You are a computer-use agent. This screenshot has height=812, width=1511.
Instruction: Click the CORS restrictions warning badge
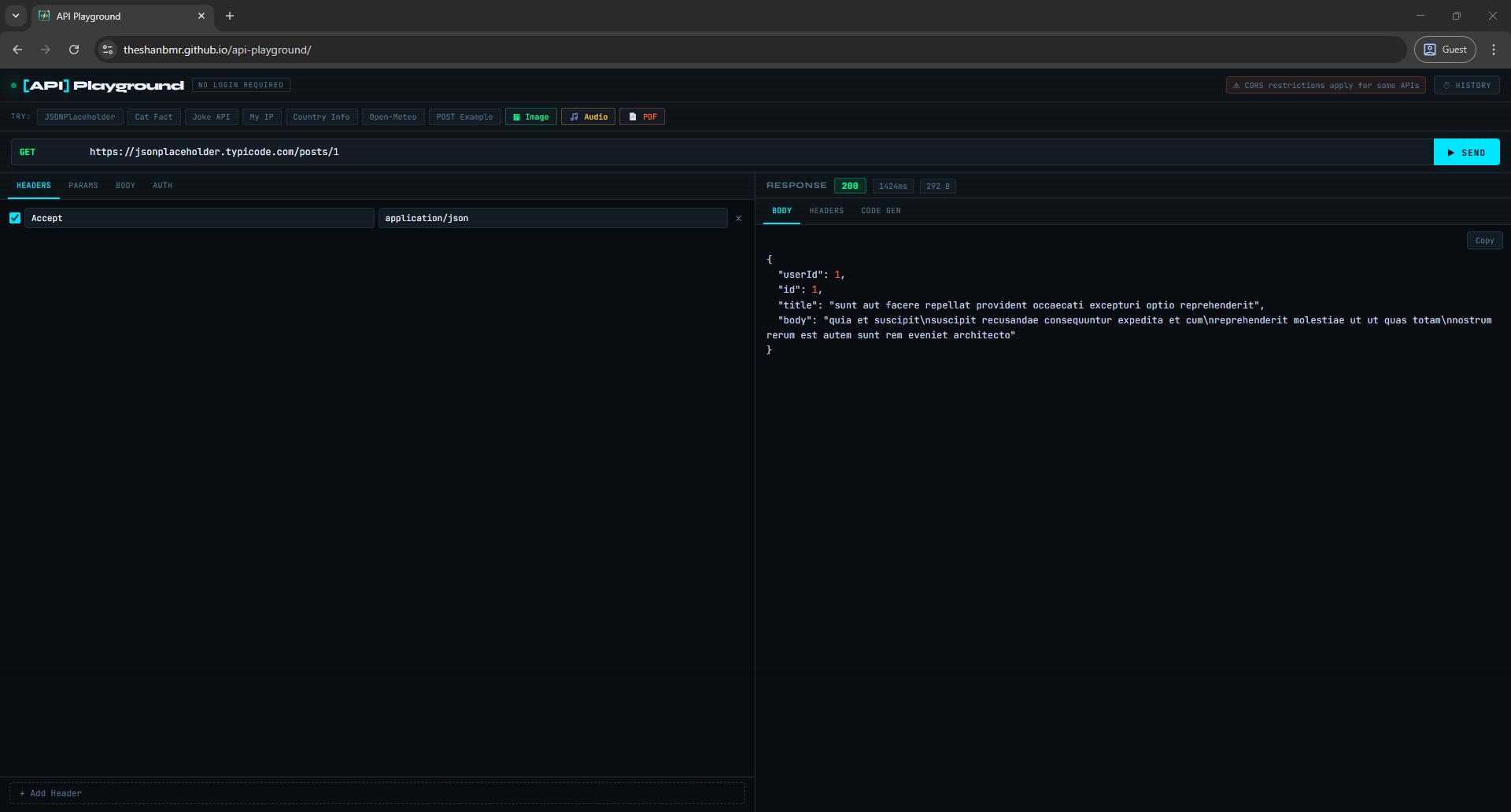[1326, 85]
